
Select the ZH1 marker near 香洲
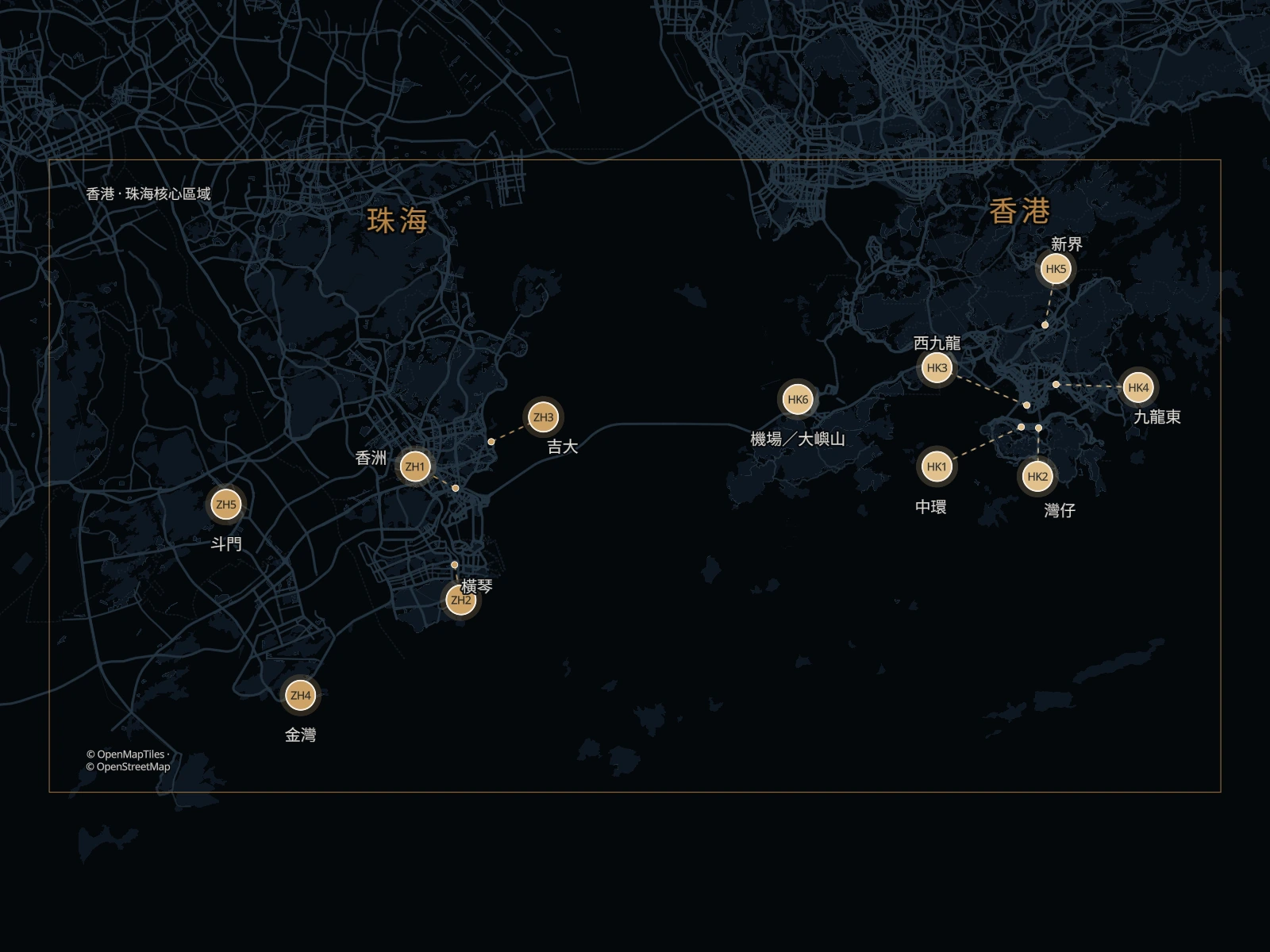tap(415, 466)
